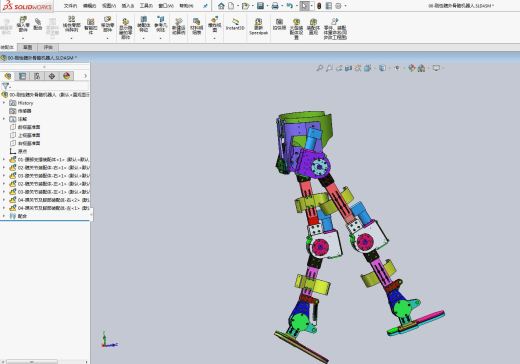
Task: Expand the History tree node
Action: tap(4, 103)
